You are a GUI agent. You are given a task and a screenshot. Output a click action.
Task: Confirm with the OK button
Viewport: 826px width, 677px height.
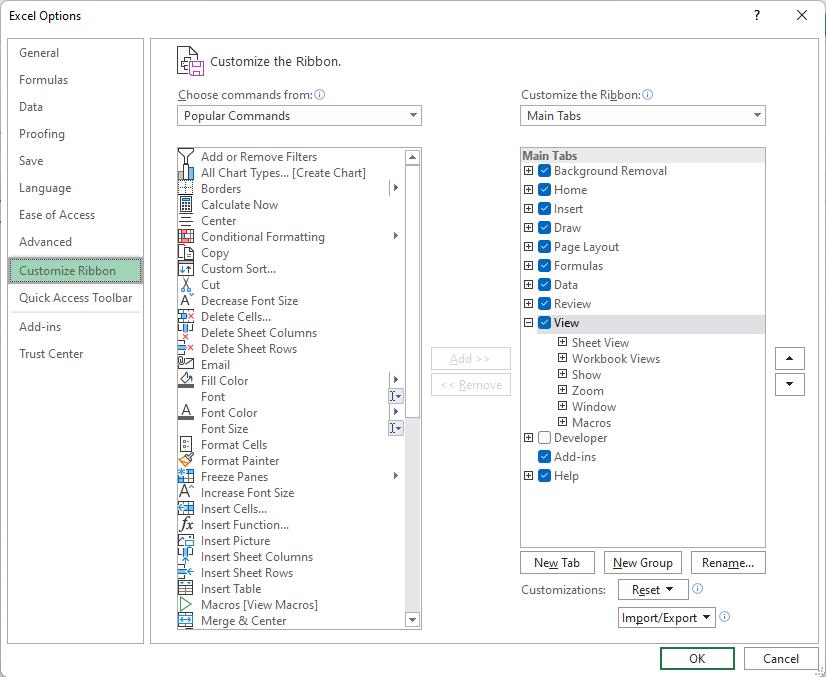[697, 659]
